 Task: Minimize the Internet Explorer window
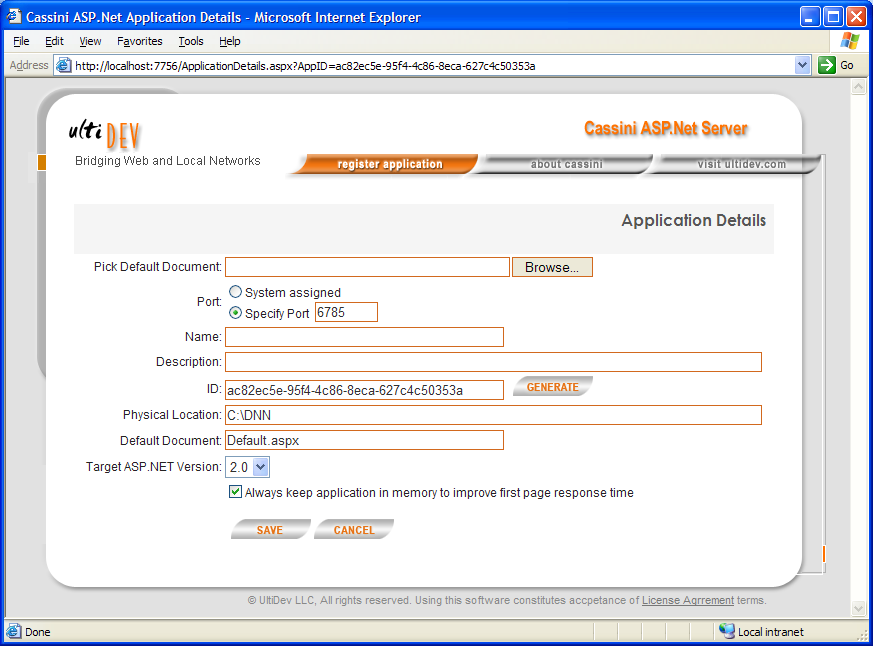click(810, 17)
